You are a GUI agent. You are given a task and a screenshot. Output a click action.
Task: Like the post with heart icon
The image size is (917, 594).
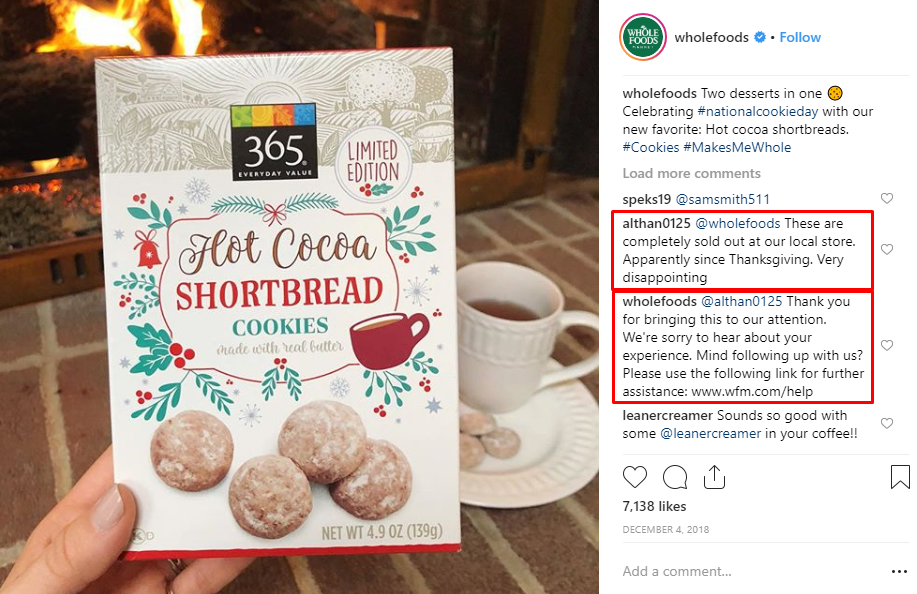pyautogui.click(x=635, y=477)
